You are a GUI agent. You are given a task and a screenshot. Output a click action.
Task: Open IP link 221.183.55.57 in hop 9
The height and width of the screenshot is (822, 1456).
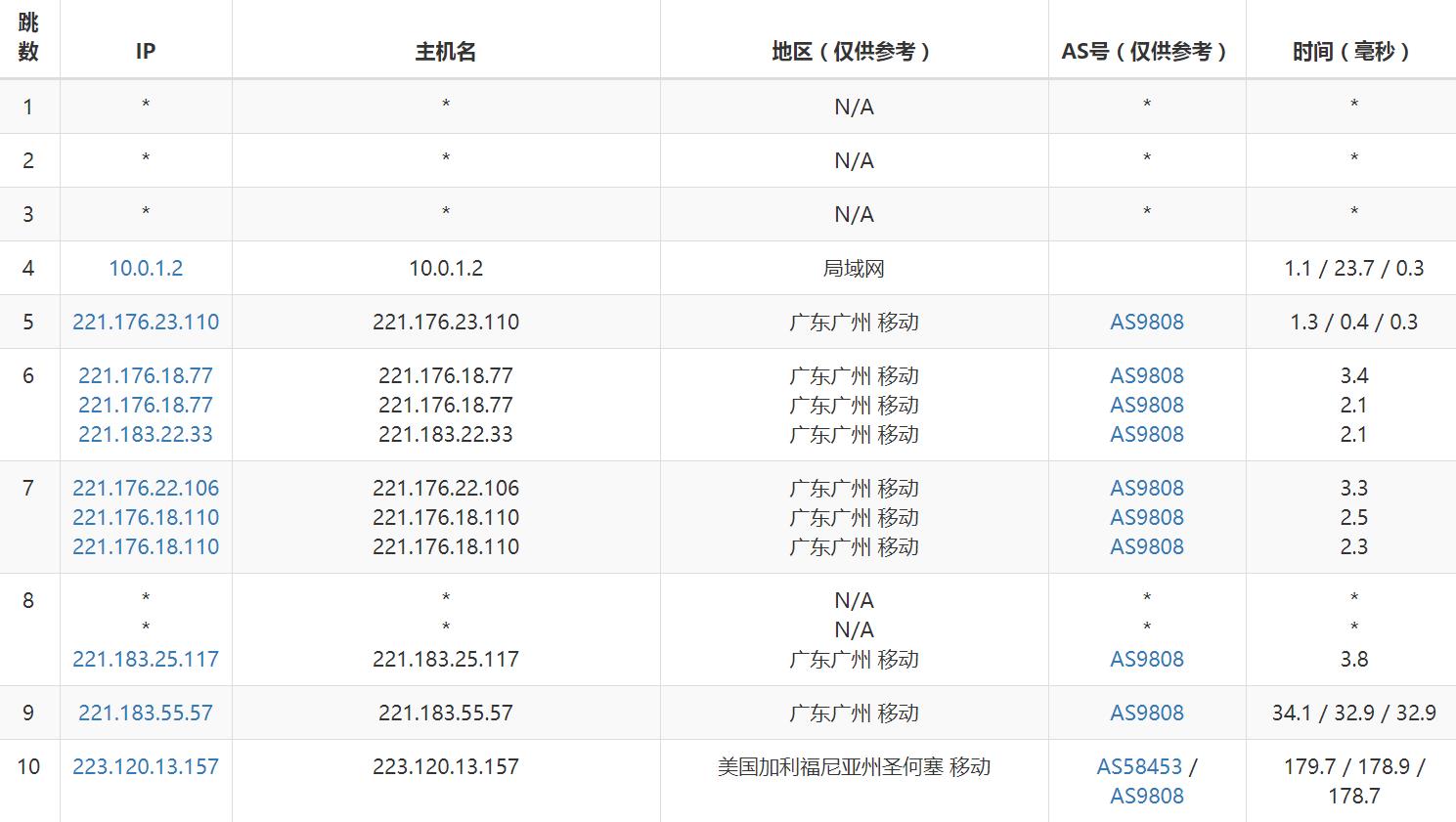click(x=146, y=713)
